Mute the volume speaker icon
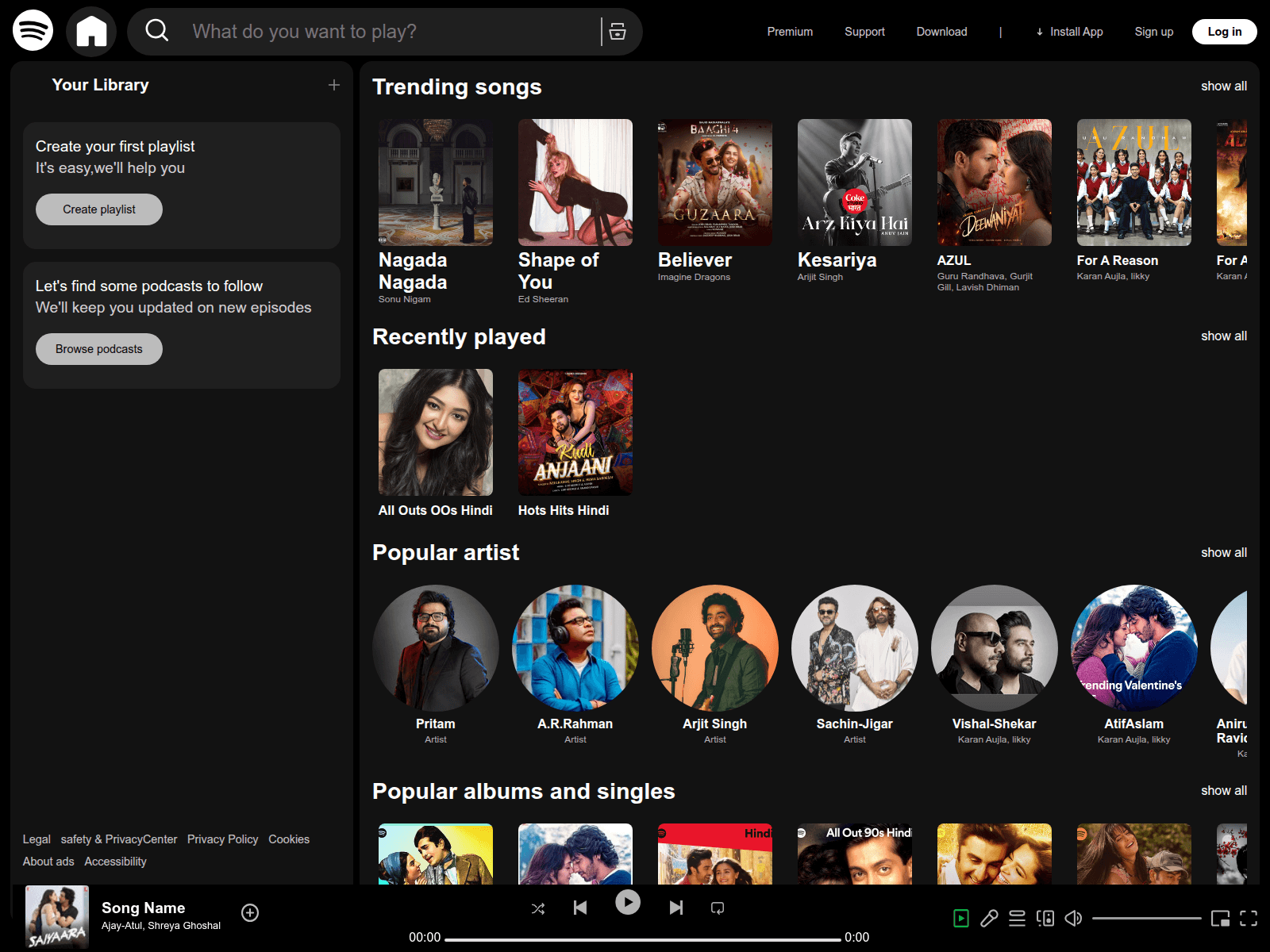 coord(1073,919)
